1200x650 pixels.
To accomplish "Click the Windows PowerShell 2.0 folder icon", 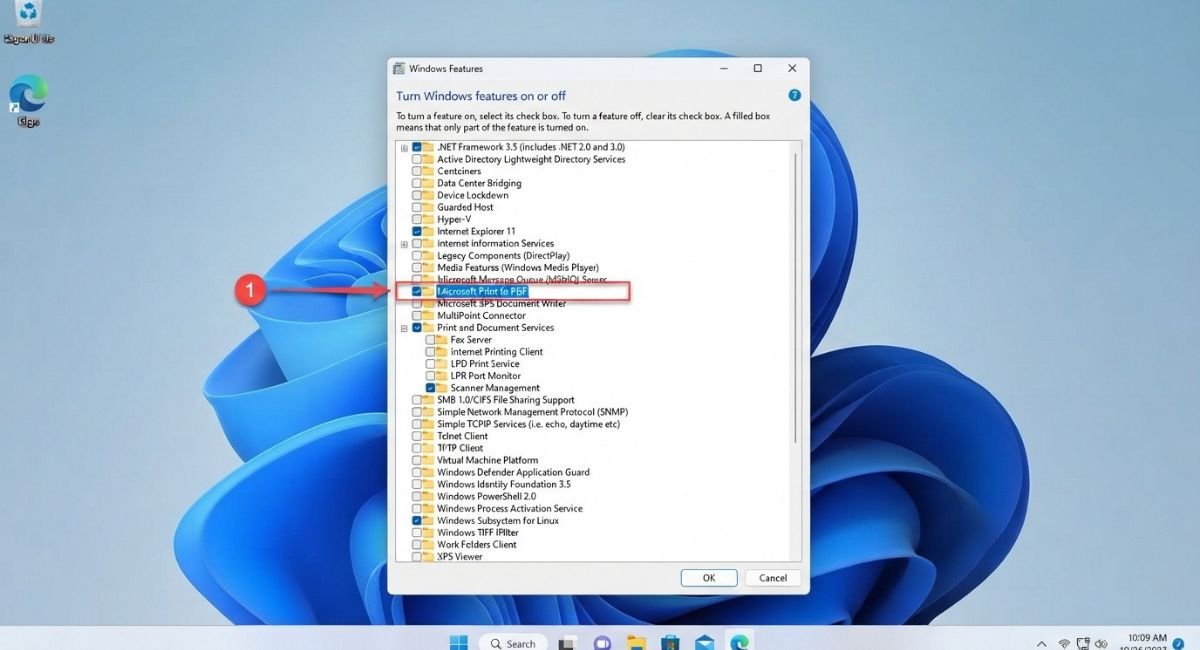I will pyautogui.click(x=428, y=496).
